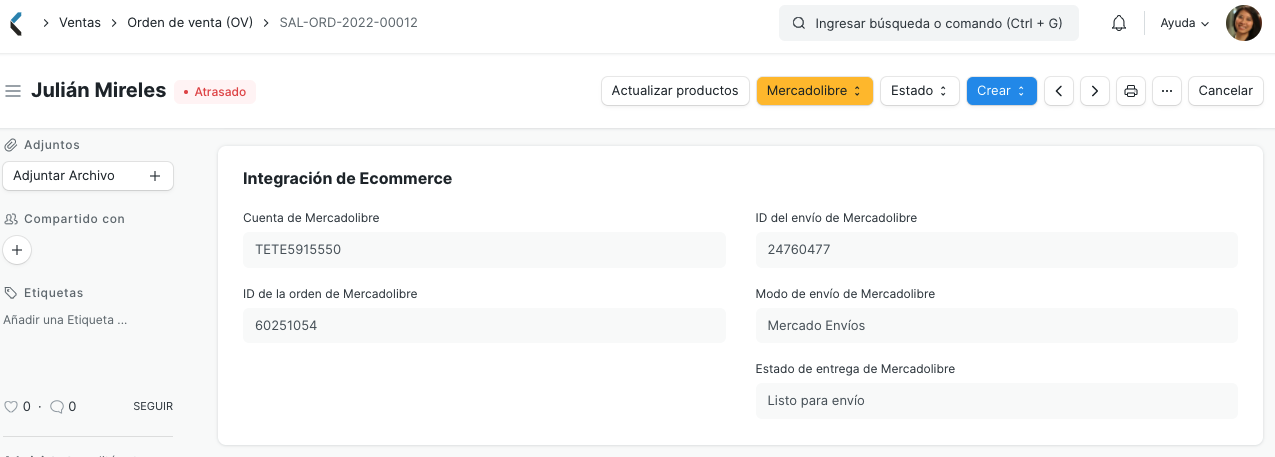The image size is (1275, 457).
Task: Open the notifications bell
Action: point(1119,23)
